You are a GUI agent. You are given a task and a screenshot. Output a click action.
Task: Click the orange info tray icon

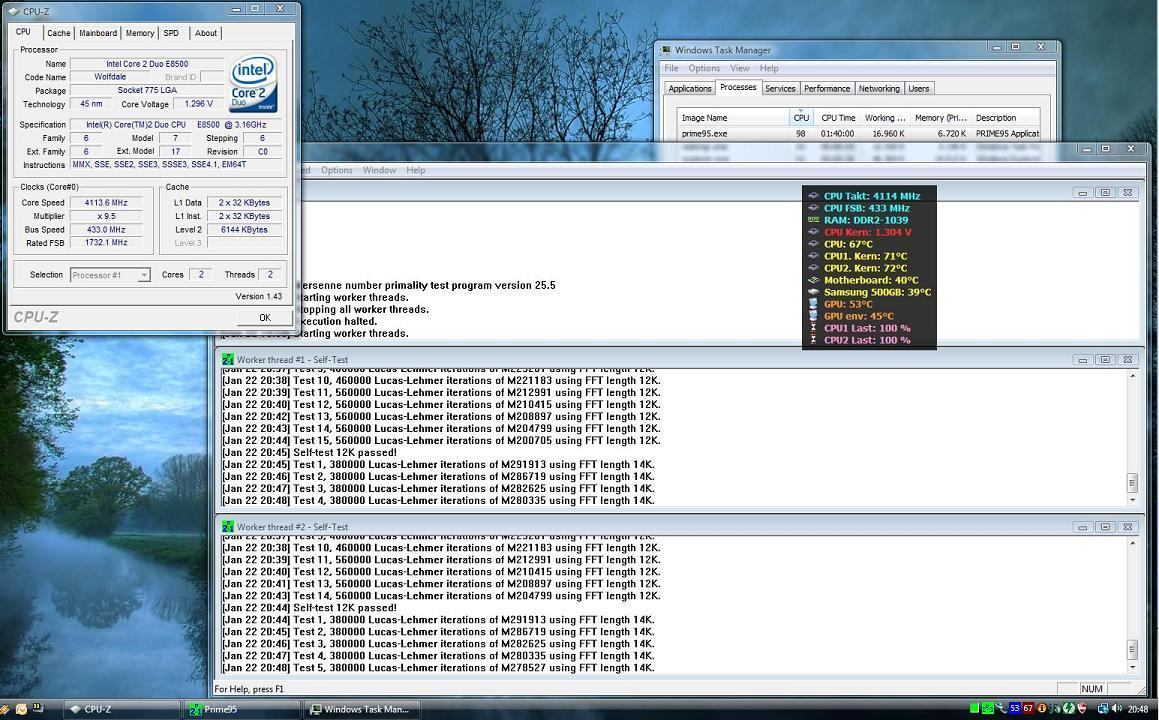[x=1041, y=708]
